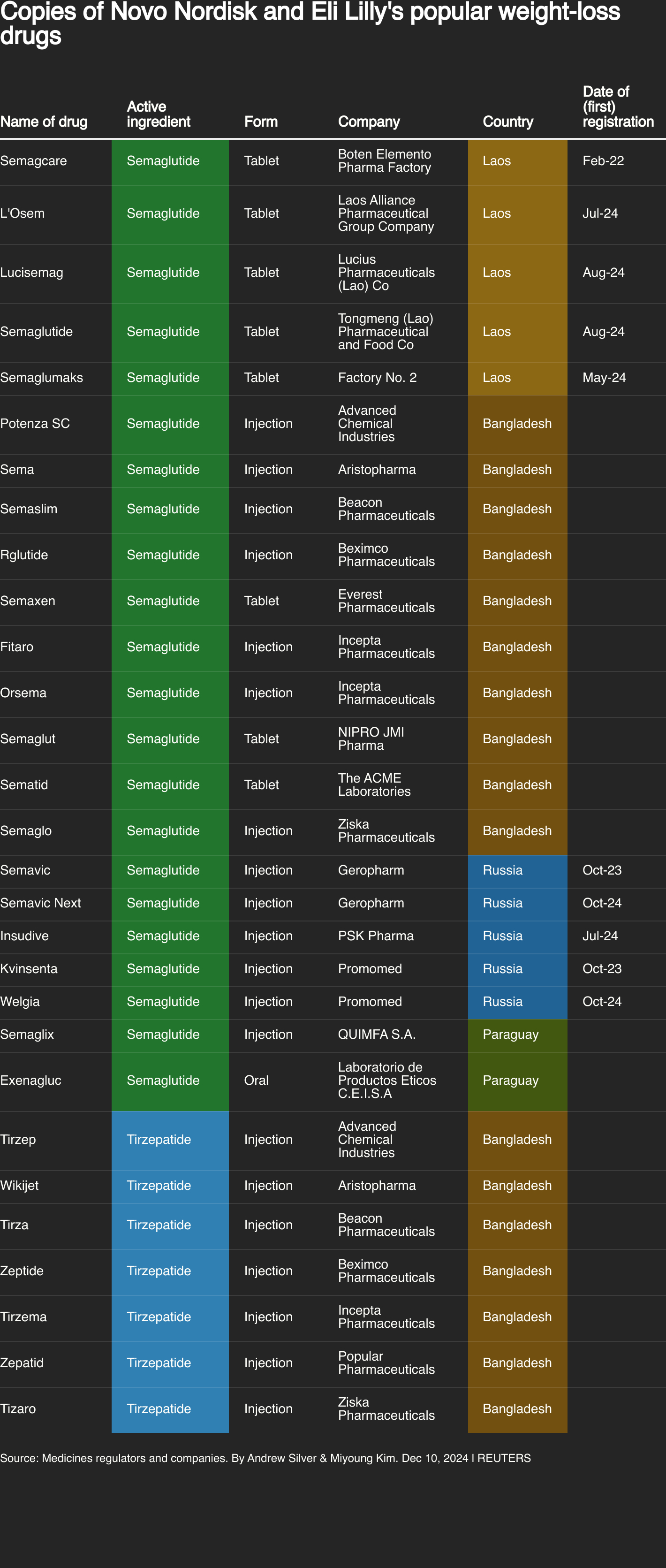
Task: Click company "PSK Pharma"
Action: click(x=376, y=936)
